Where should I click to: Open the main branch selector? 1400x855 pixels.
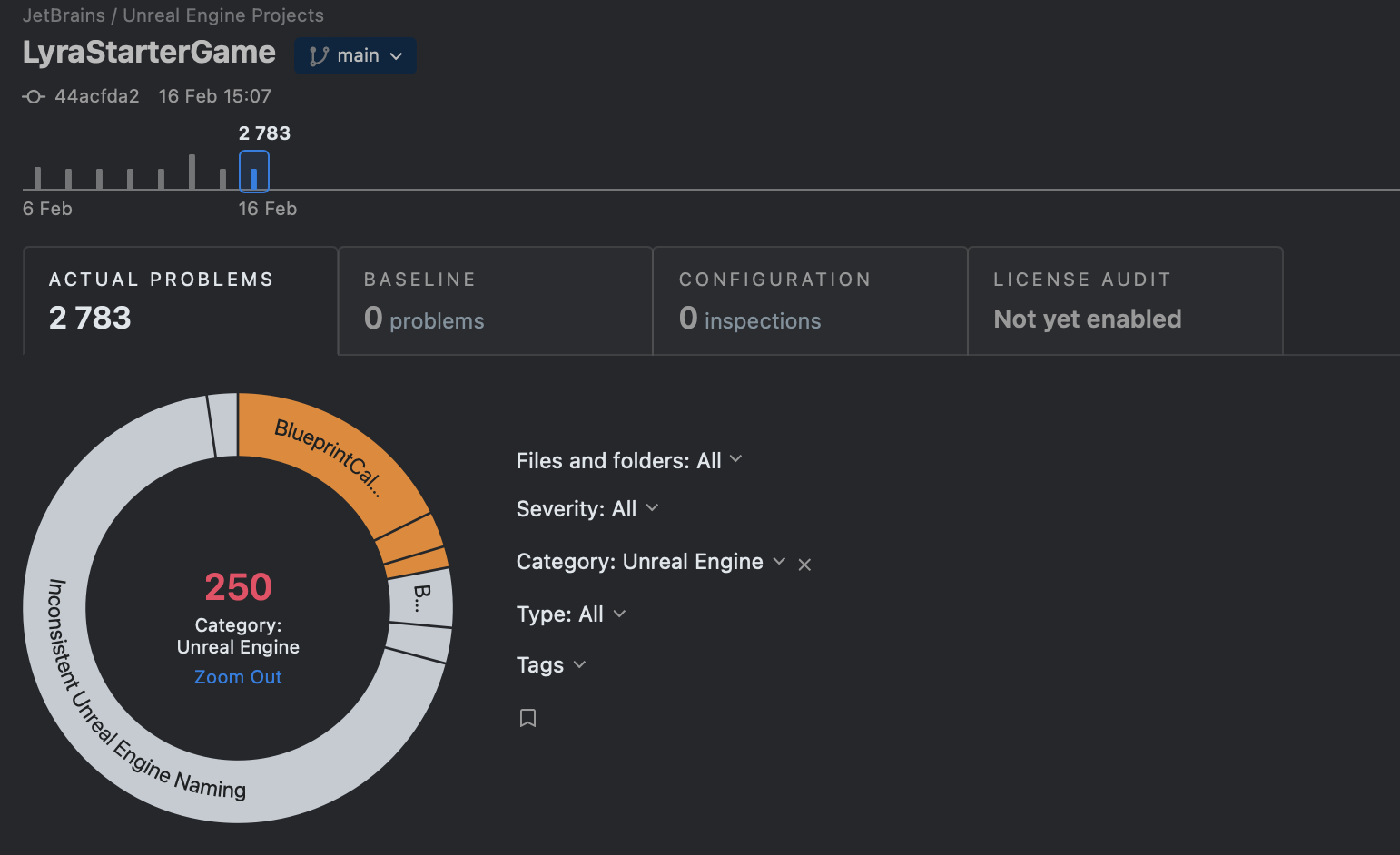click(x=355, y=56)
